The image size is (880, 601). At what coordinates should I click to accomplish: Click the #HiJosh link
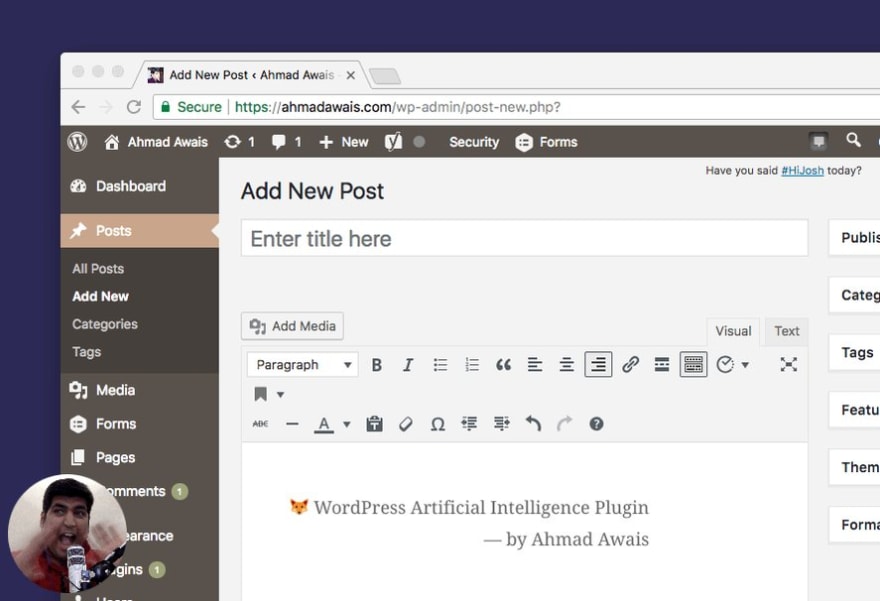coord(802,171)
